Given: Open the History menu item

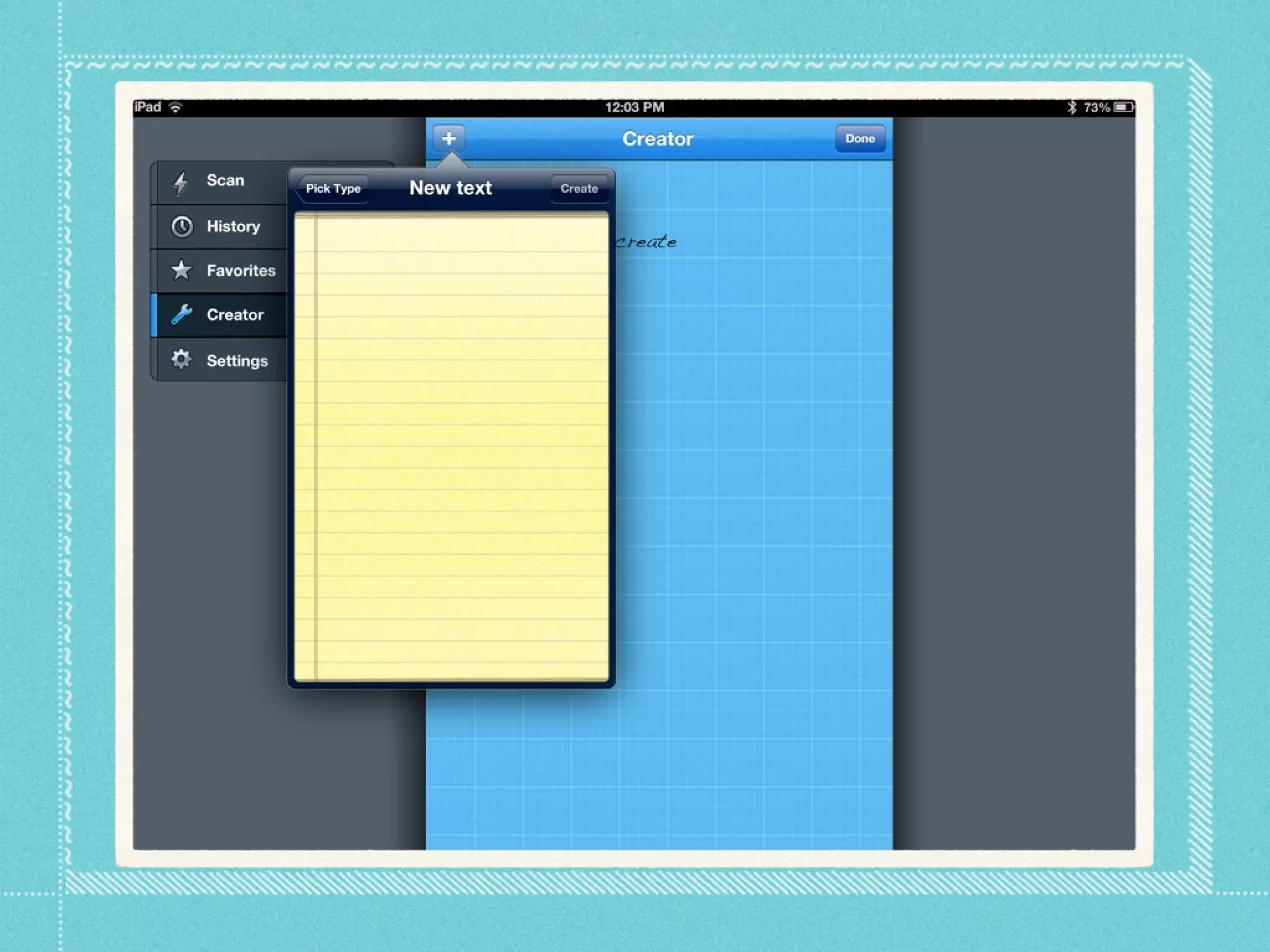Looking at the screenshot, I should coord(233,227).
